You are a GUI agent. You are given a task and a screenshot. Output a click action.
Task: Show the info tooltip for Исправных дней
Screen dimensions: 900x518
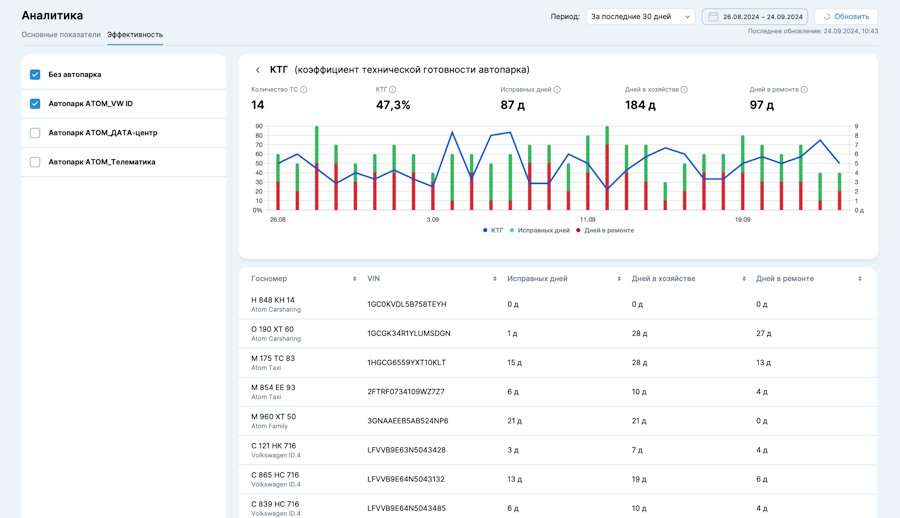coord(557,90)
